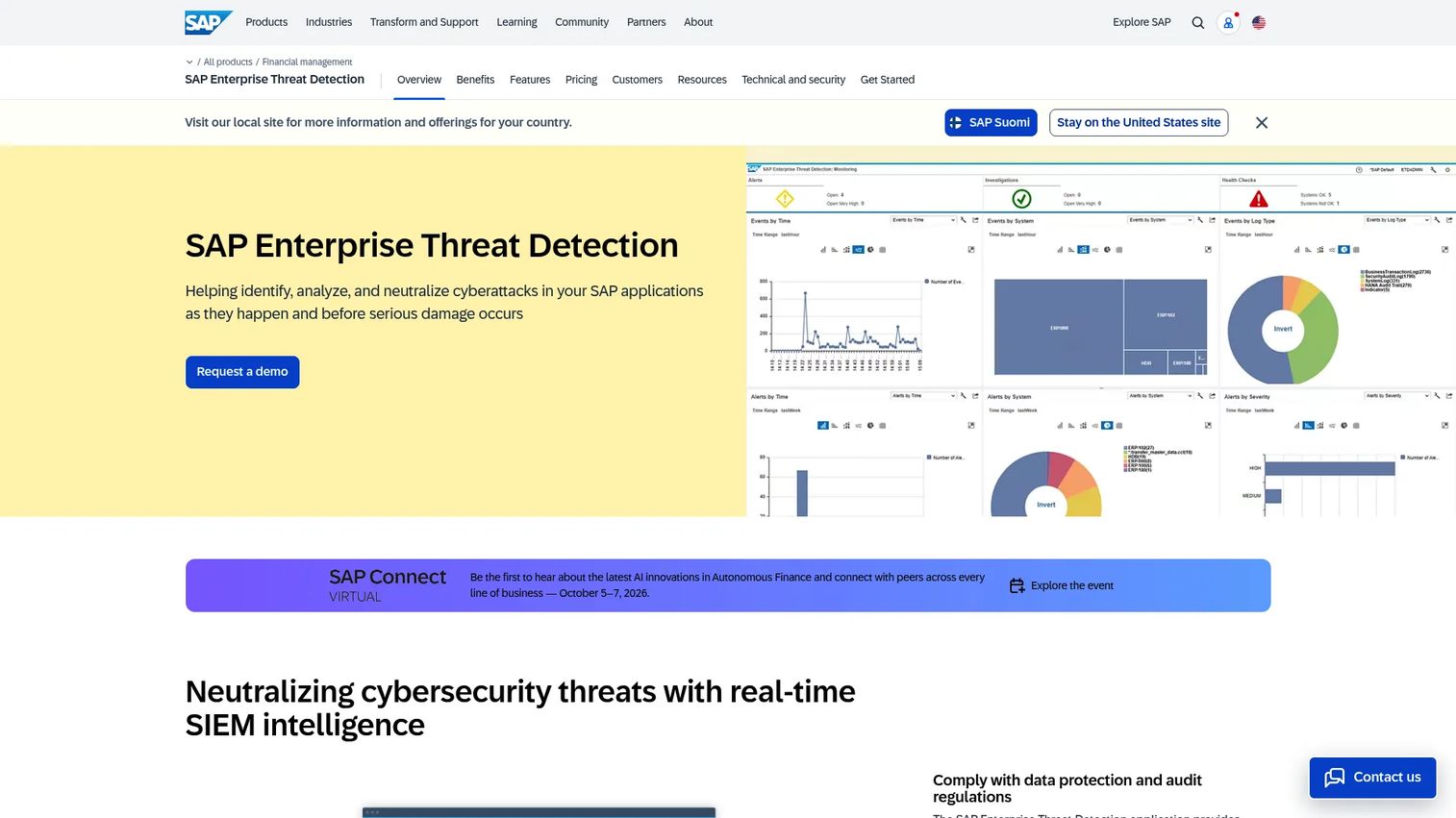Click Stay on the United States site
1456x818 pixels.
point(1139,123)
